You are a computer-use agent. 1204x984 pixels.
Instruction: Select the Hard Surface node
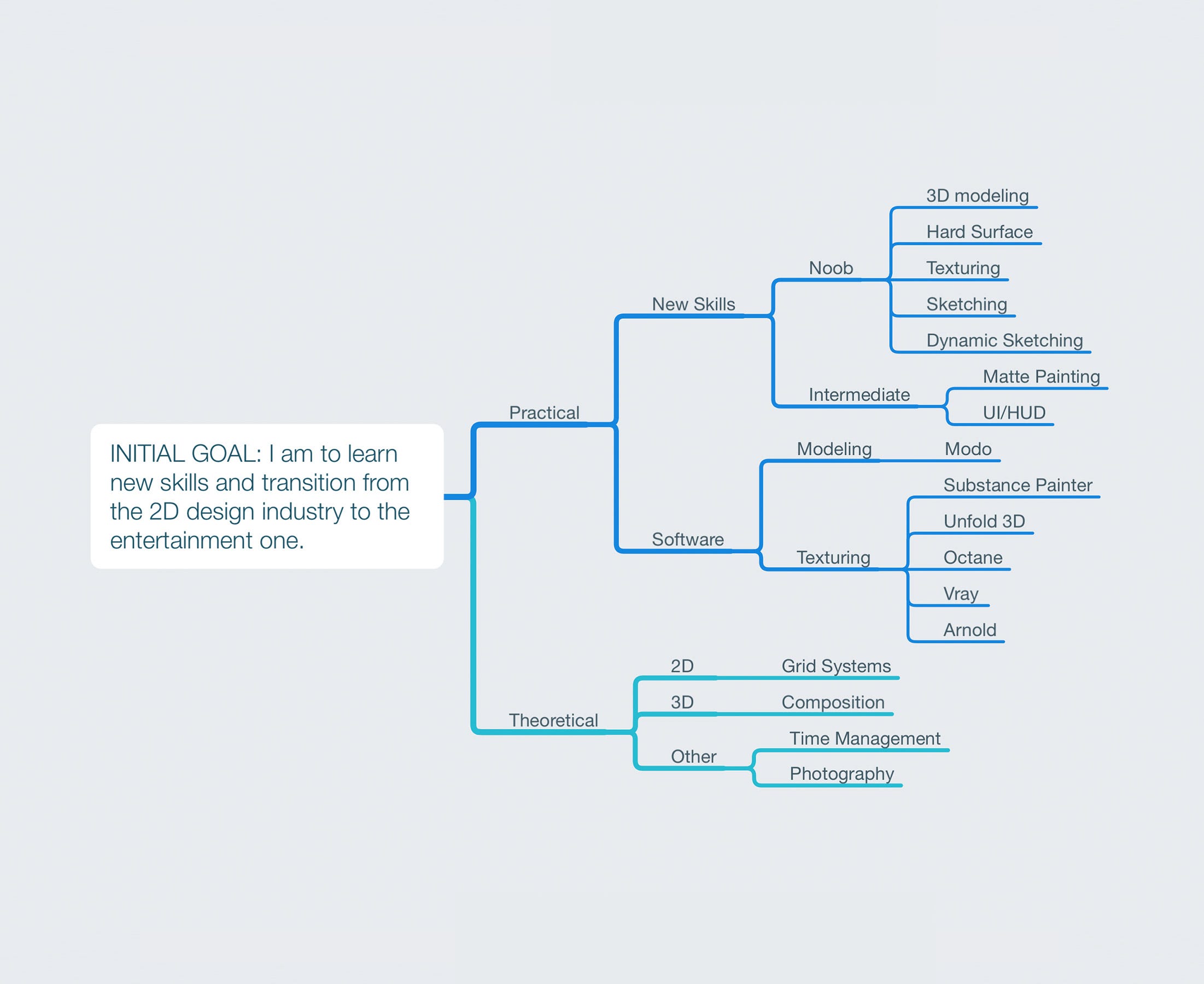click(x=979, y=232)
